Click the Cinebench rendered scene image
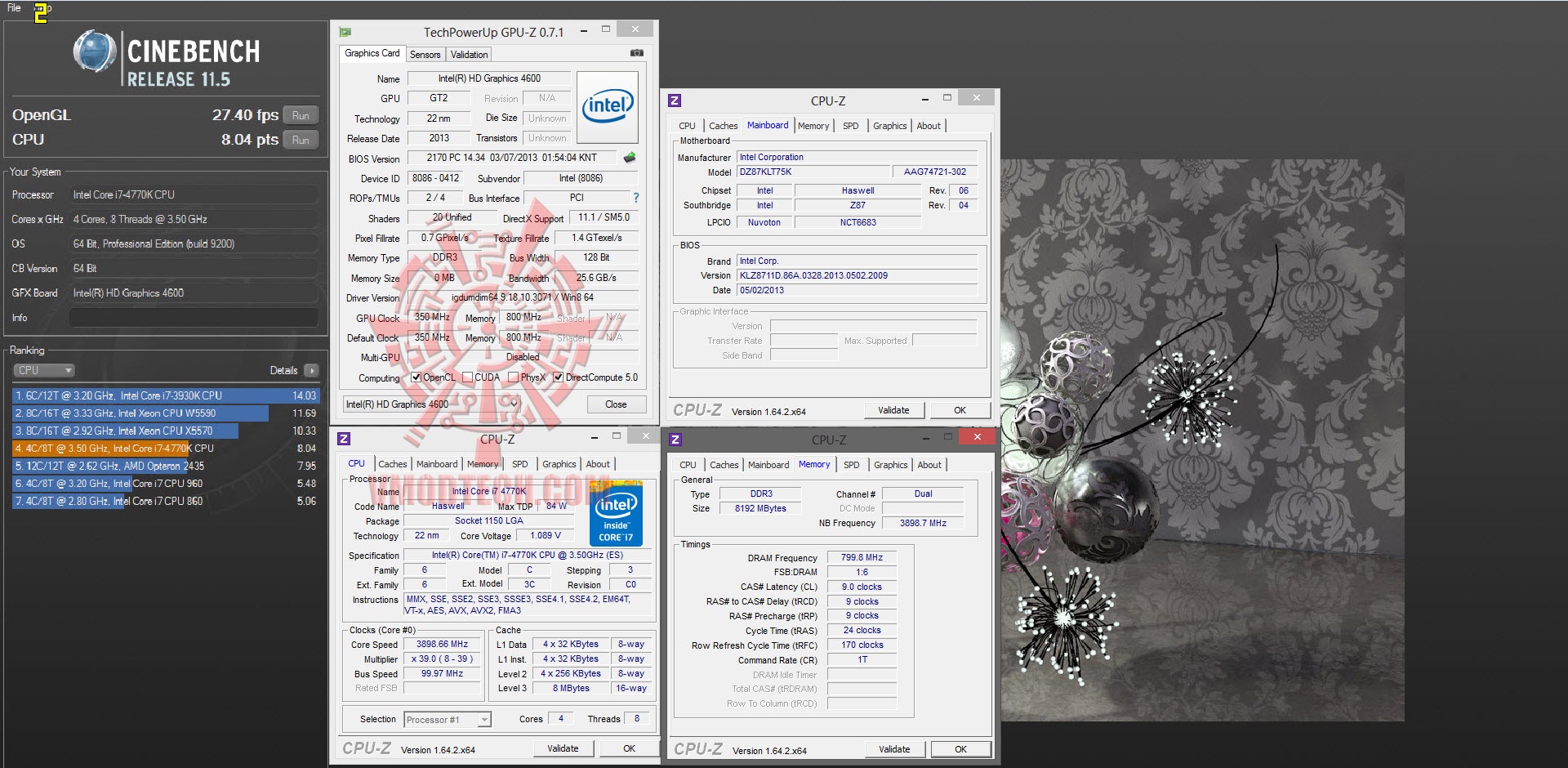The image size is (1568, 768). pos(1202,440)
